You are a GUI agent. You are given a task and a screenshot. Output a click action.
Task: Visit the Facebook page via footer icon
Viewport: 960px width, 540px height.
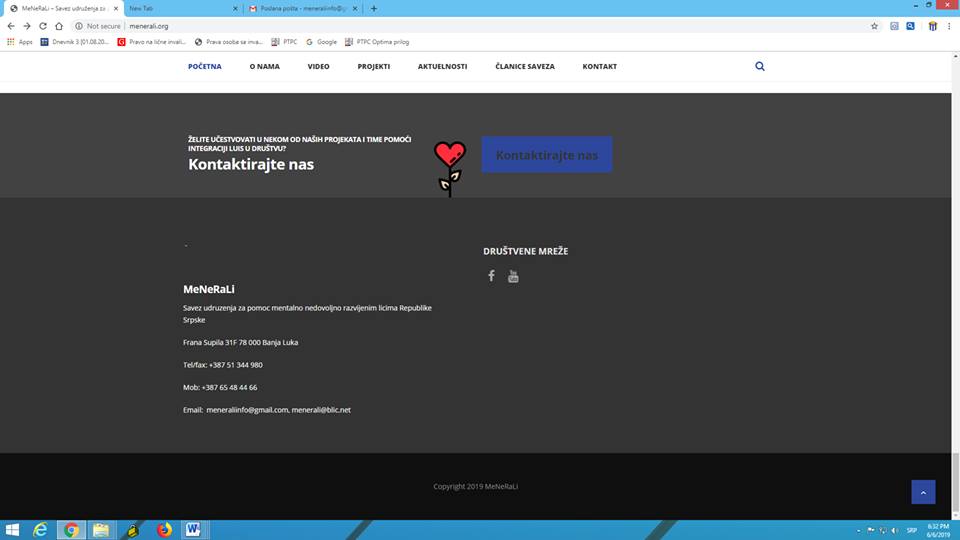pos(491,276)
